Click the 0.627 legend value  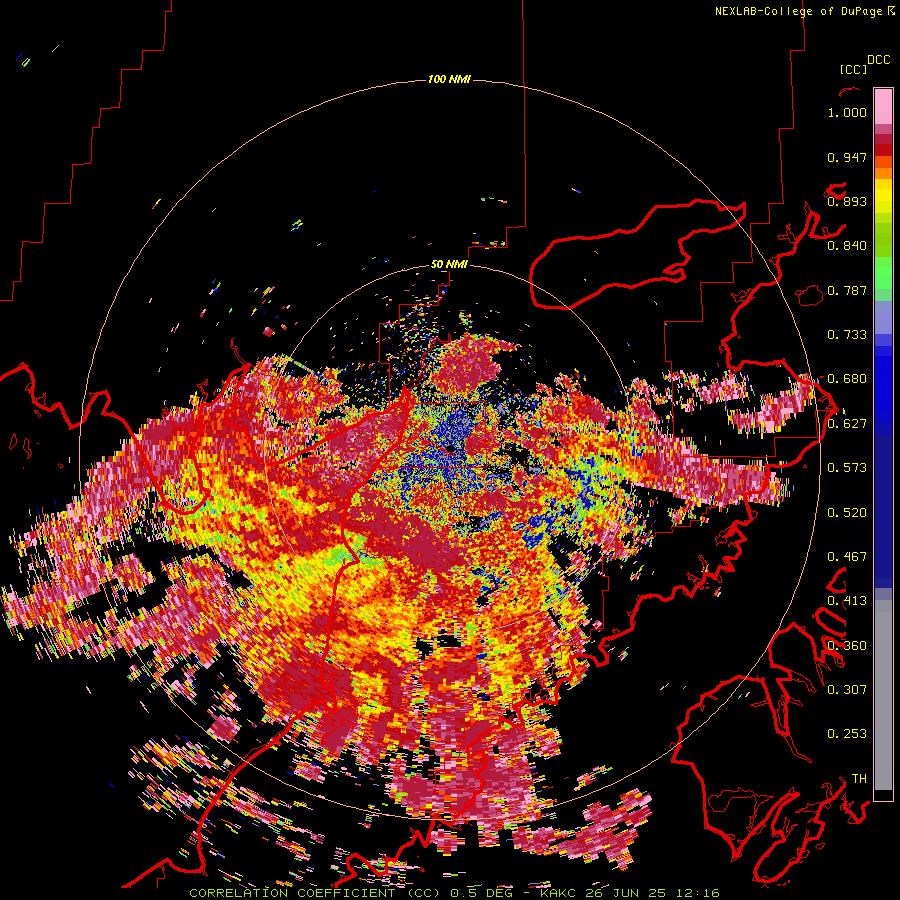[847, 424]
